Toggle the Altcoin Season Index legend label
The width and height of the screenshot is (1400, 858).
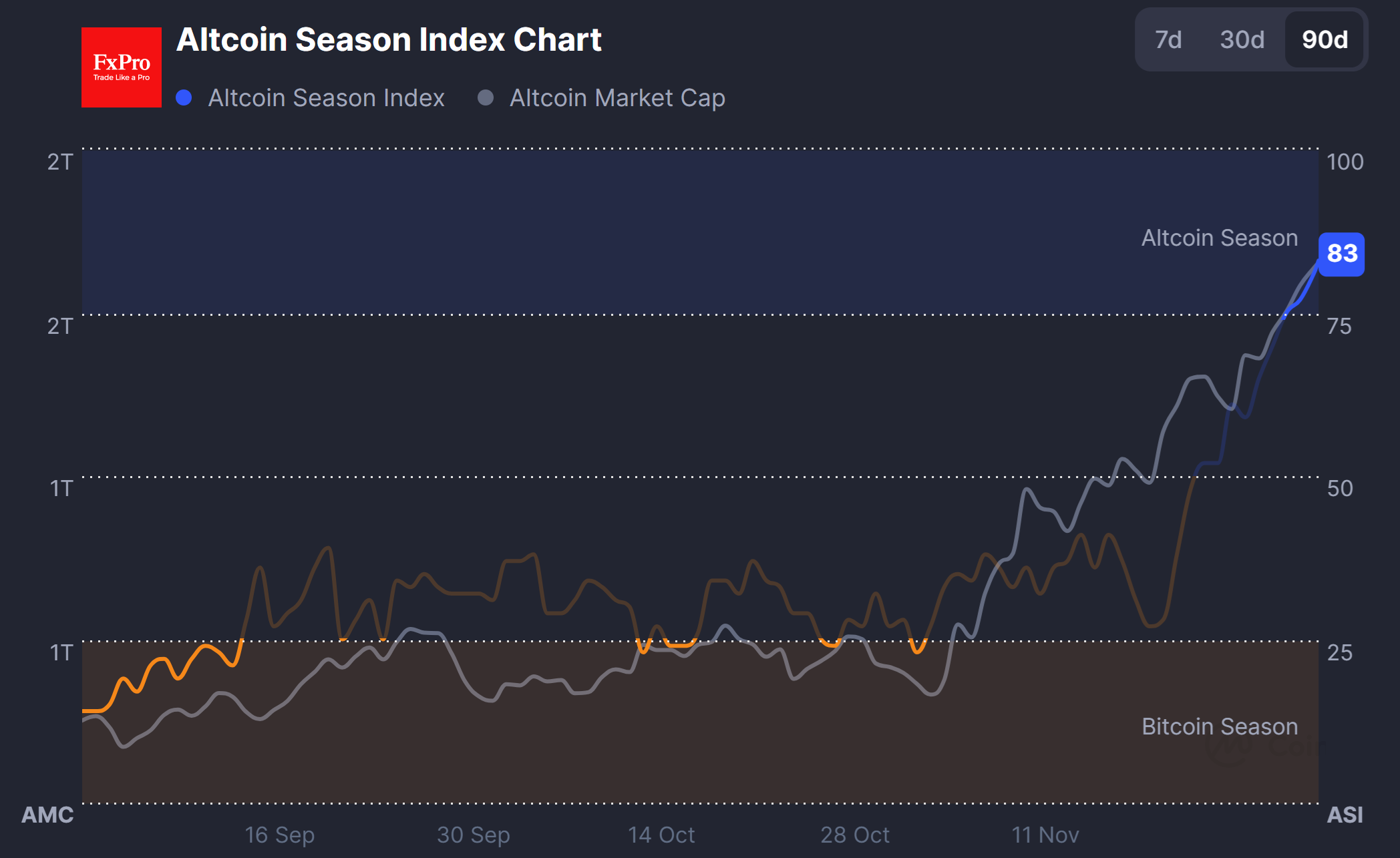point(326,98)
